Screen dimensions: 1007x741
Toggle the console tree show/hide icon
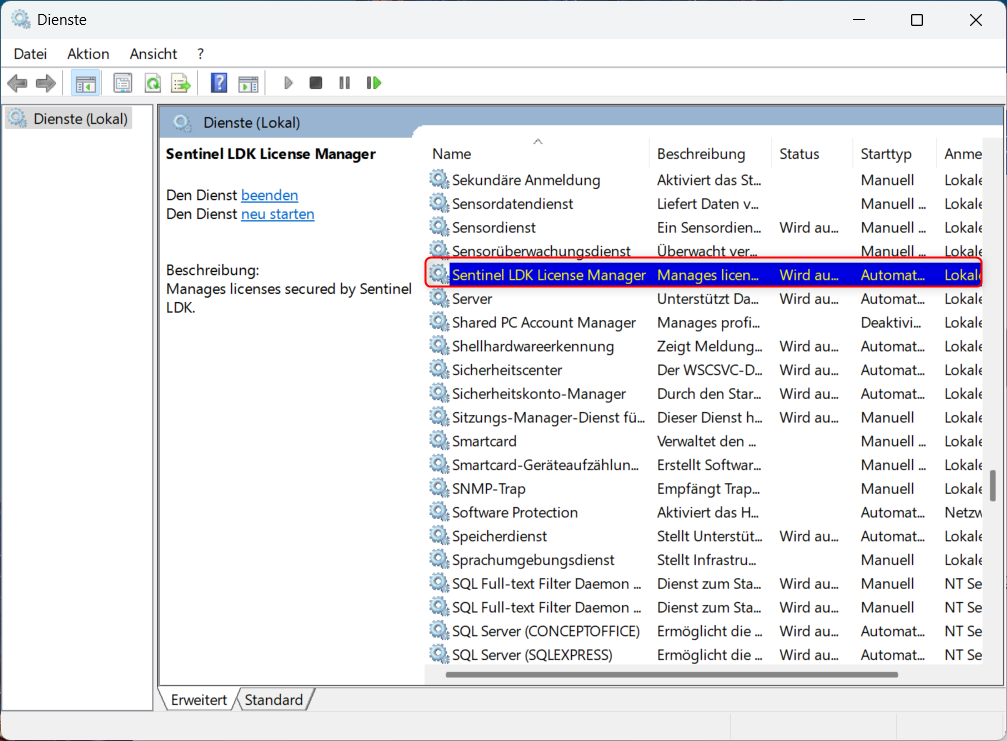click(85, 83)
